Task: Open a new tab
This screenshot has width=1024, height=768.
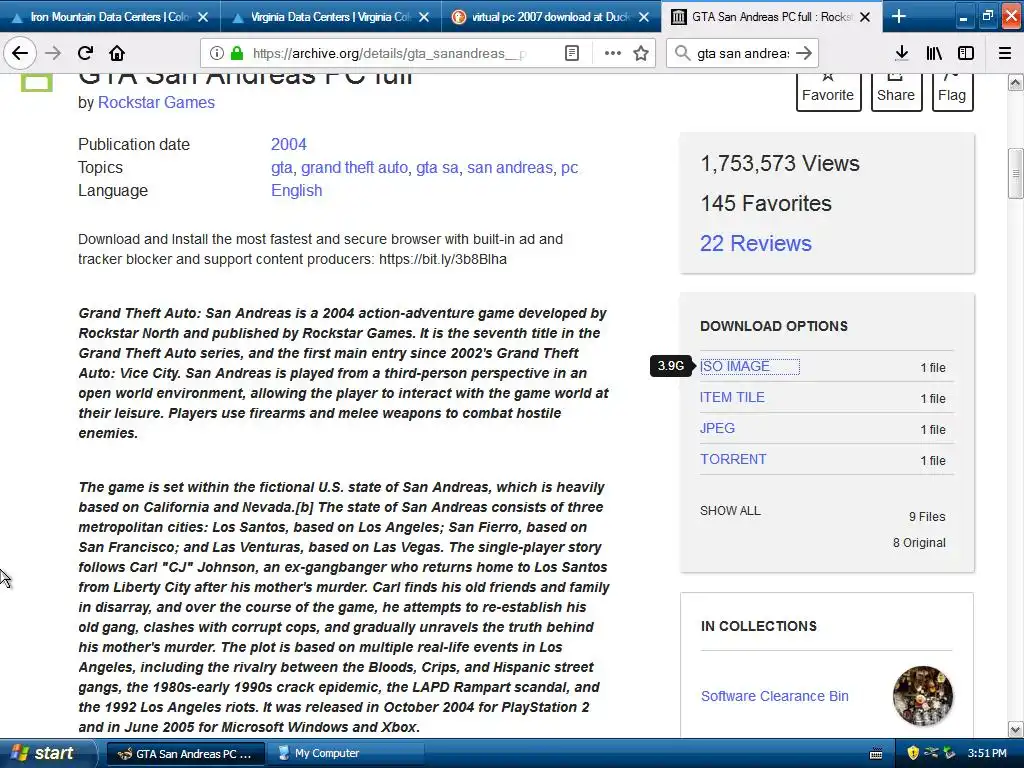Action: (899, 16)
